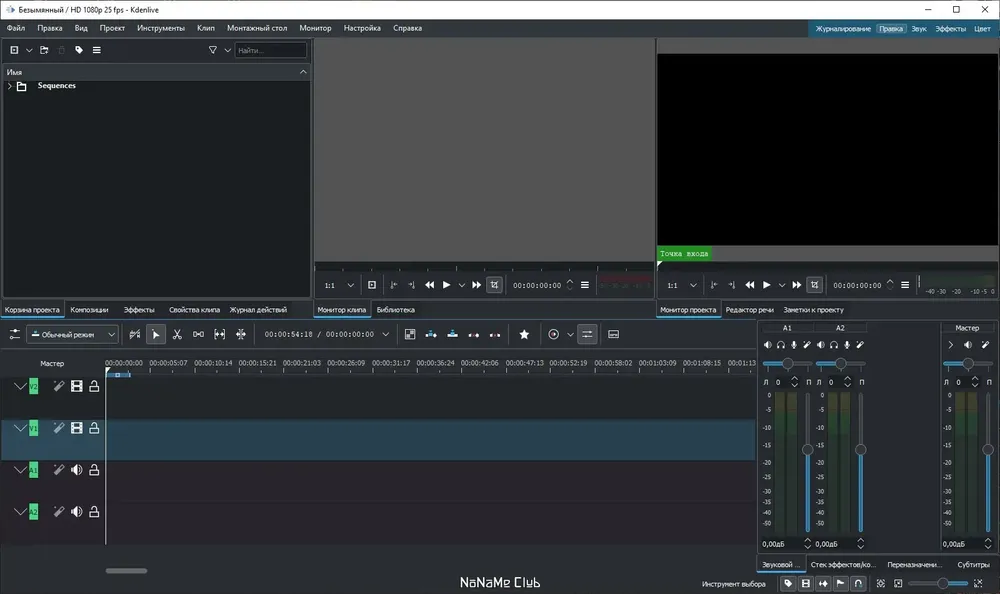Click the add clip icon in project bin
Screen dimensions: 1000x594
[14, 50]
